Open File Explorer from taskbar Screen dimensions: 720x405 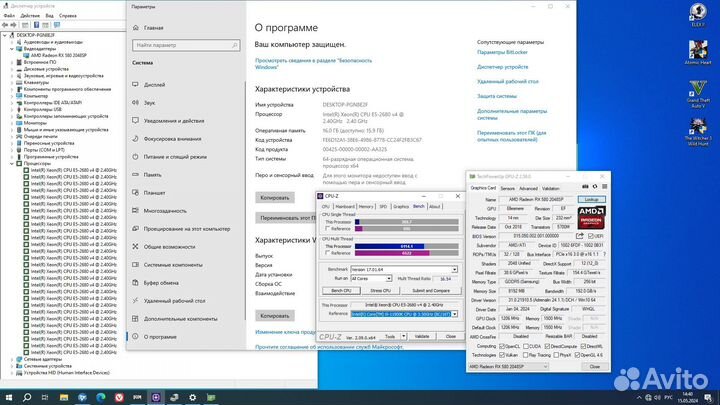pos(64,397)
